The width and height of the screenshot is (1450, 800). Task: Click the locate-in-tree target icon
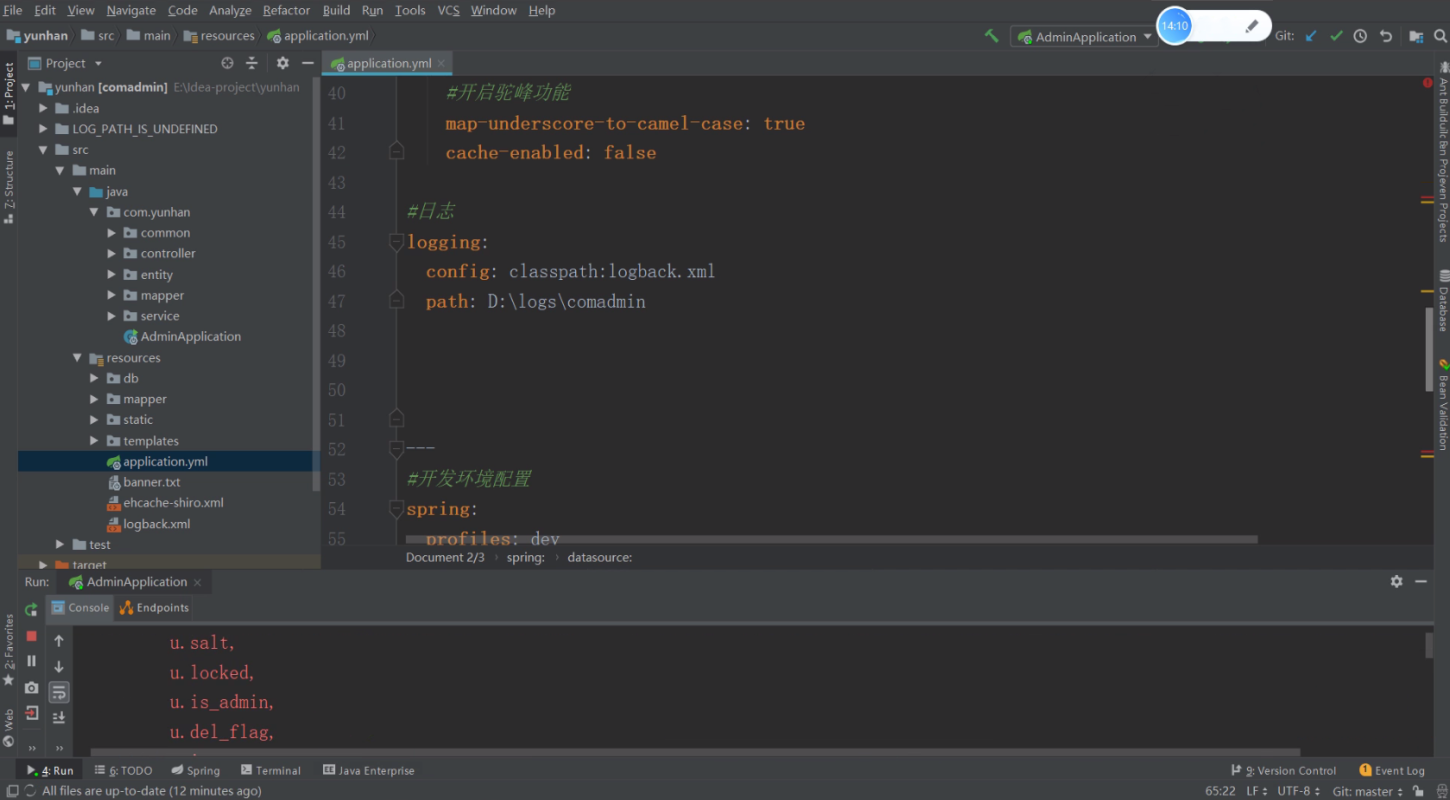227,63
